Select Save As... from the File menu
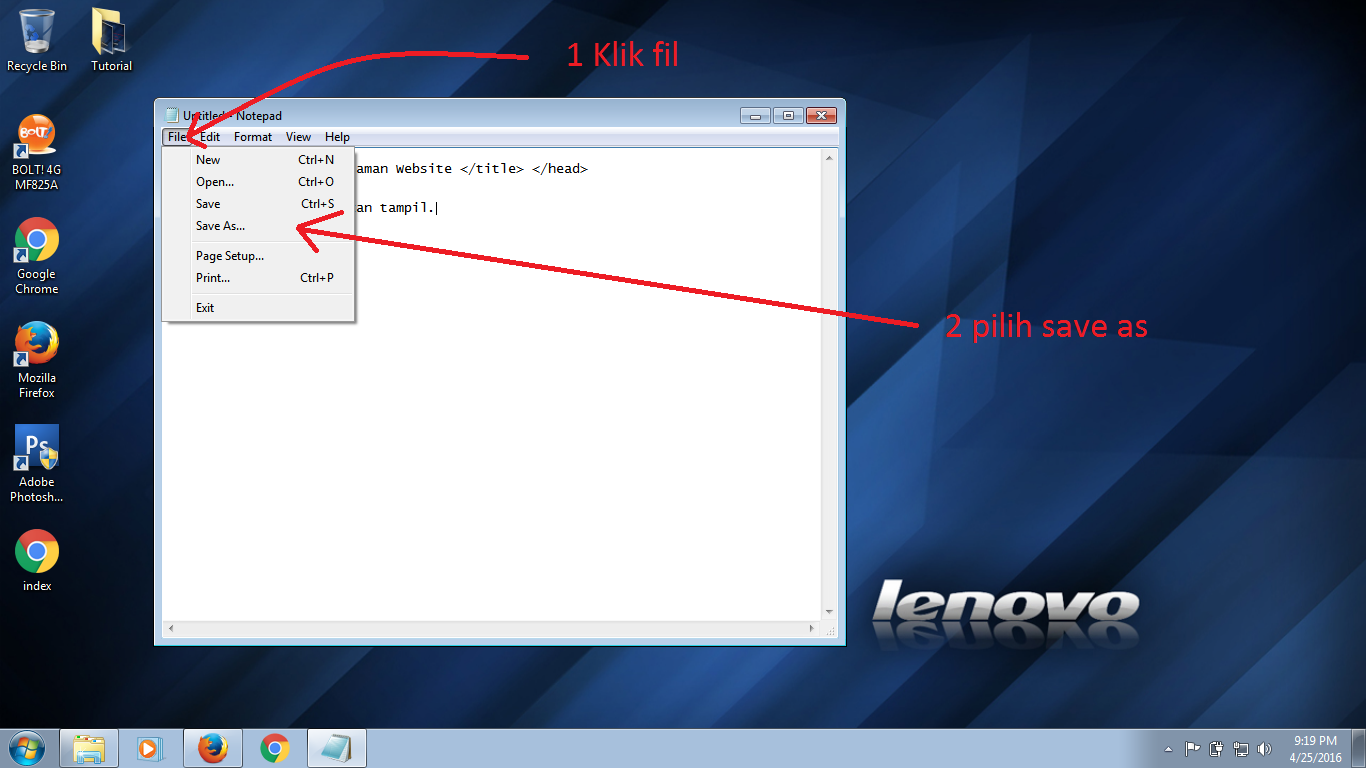Screen dimensions: 1366x768 (219, 226)
